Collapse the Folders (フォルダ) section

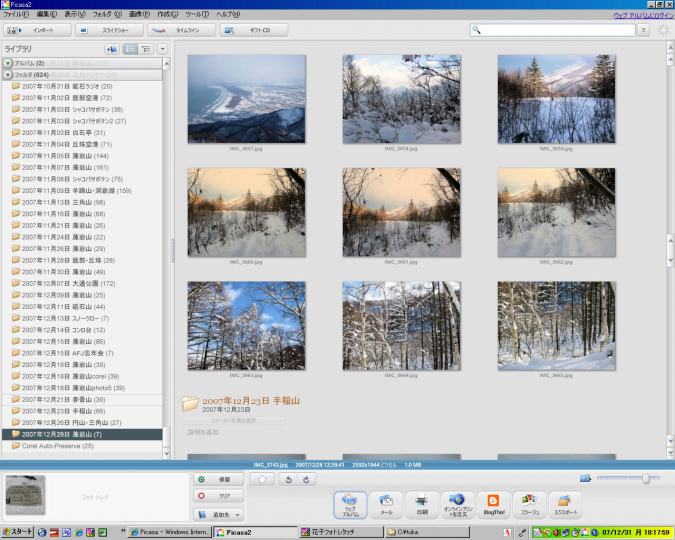click(x=8, y=74)
